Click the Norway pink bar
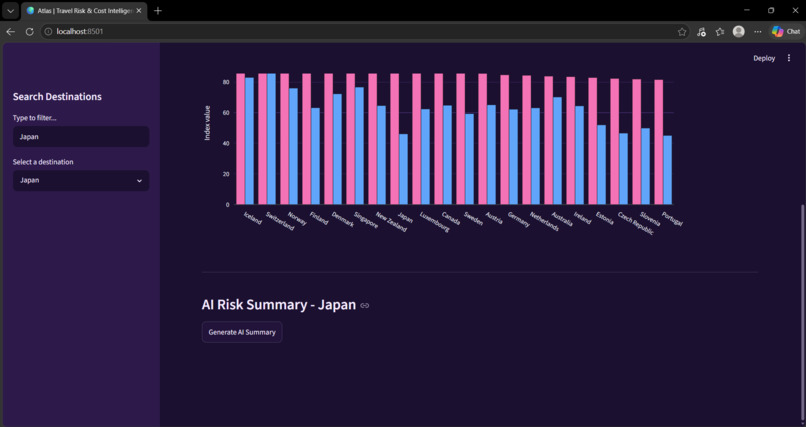This screenshot has height=427, width=806. pos(284,139)
